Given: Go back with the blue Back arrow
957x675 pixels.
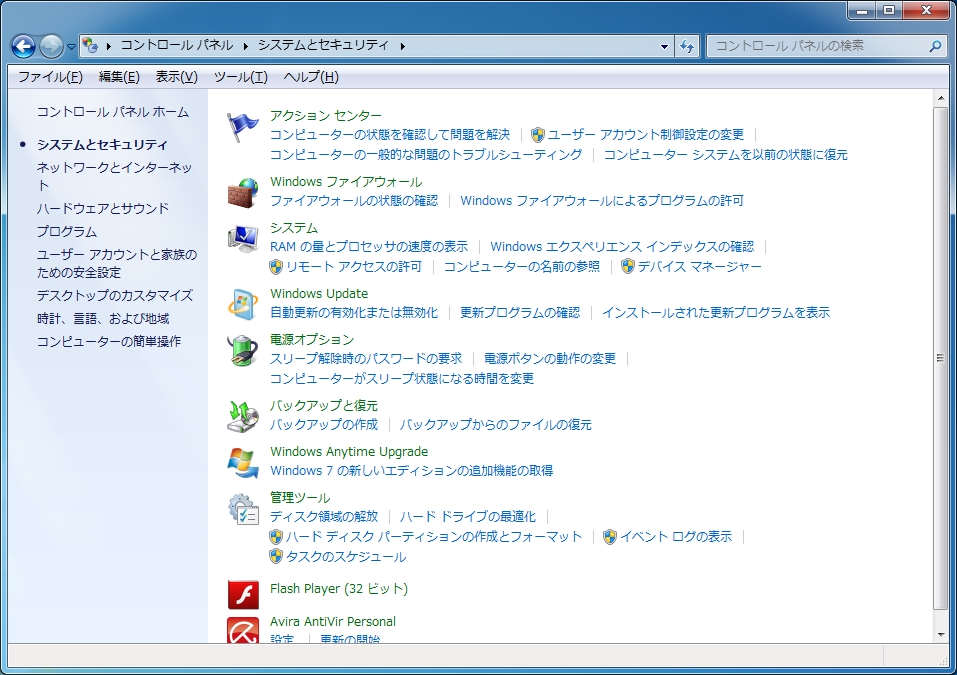Looking at the screenshot, I should tap(23, 46).
